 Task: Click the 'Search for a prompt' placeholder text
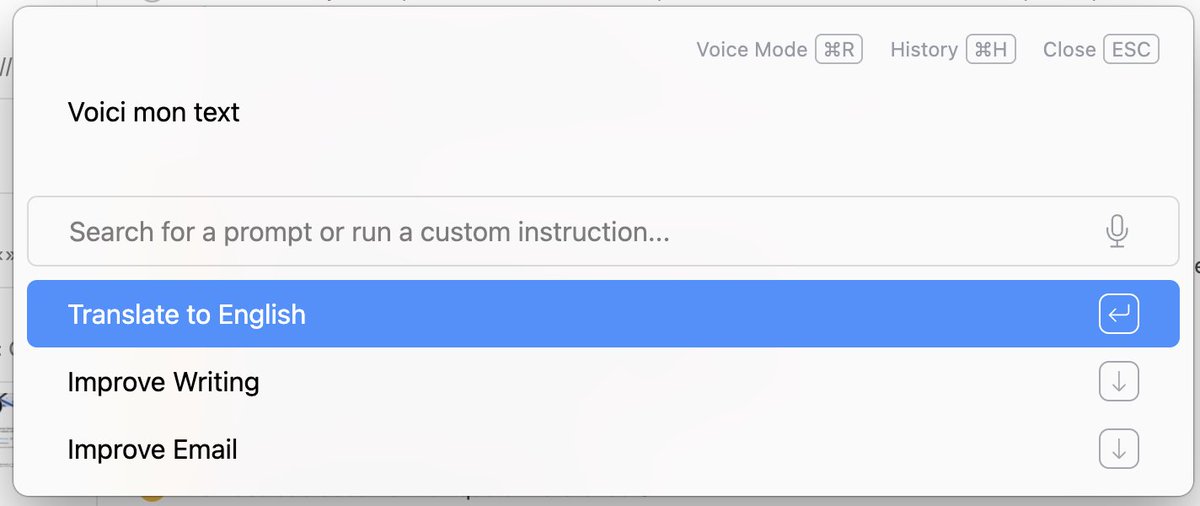click(368, 233)
